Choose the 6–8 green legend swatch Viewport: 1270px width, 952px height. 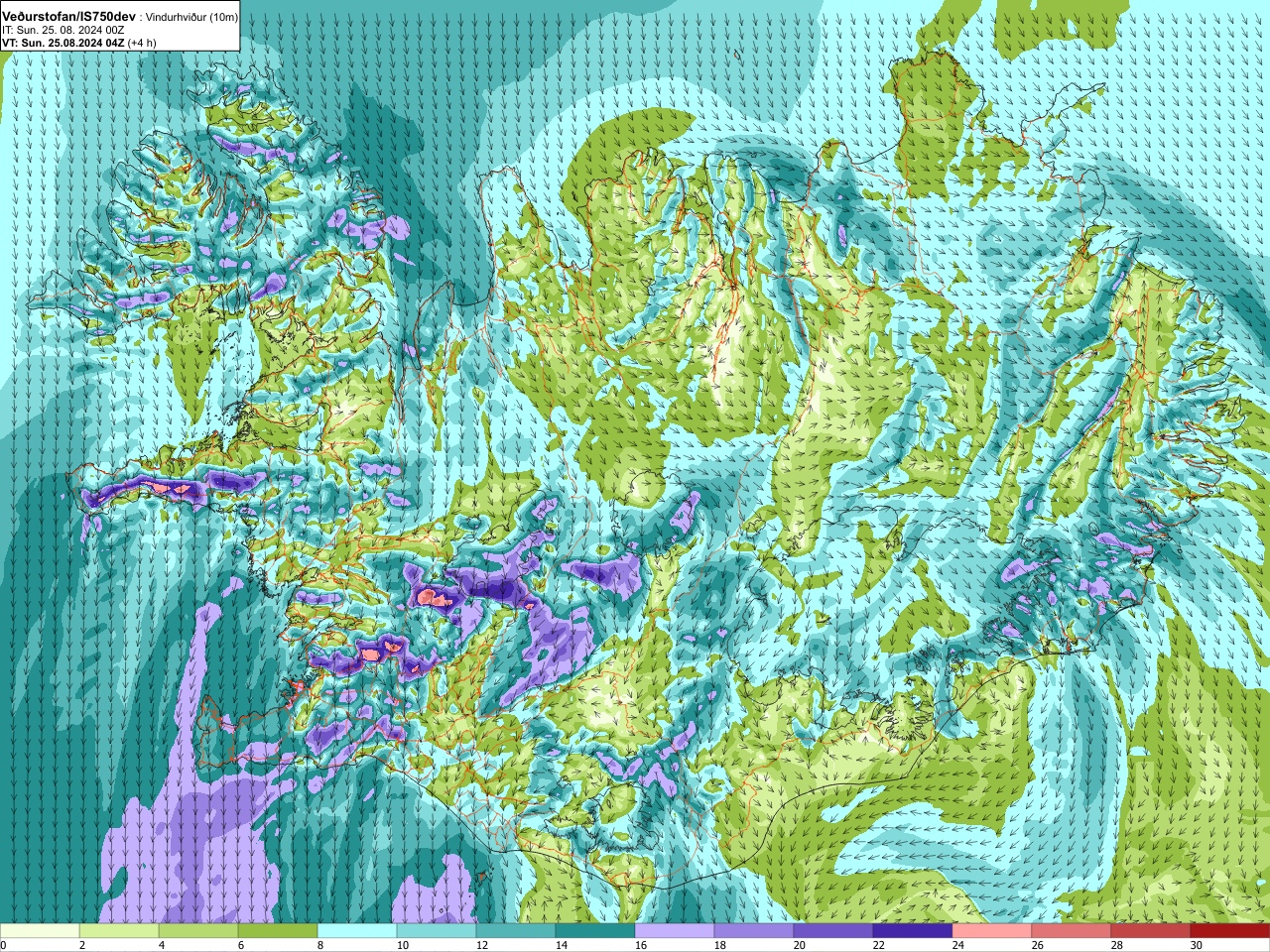click(x=278, y=931)
